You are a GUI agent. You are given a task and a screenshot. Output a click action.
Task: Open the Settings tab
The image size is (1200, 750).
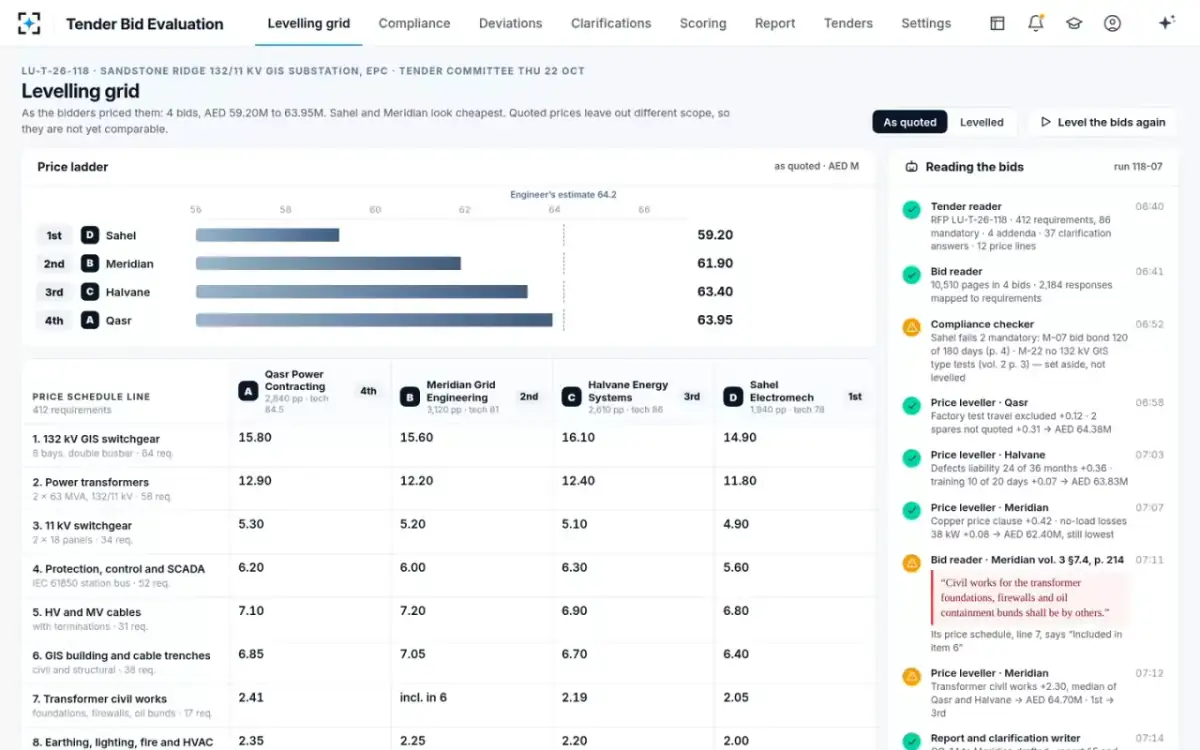[926, 23]
